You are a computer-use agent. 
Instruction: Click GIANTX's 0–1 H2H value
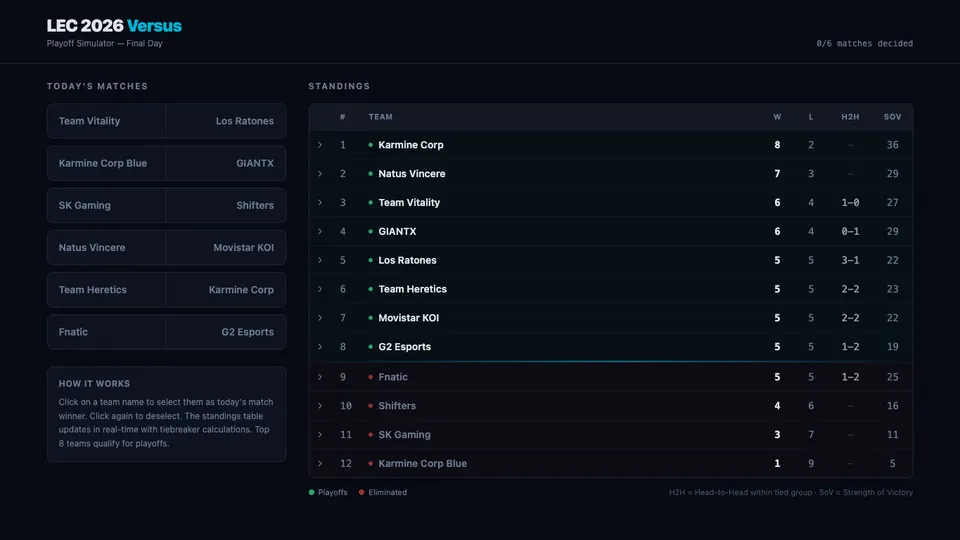(850, 231)
